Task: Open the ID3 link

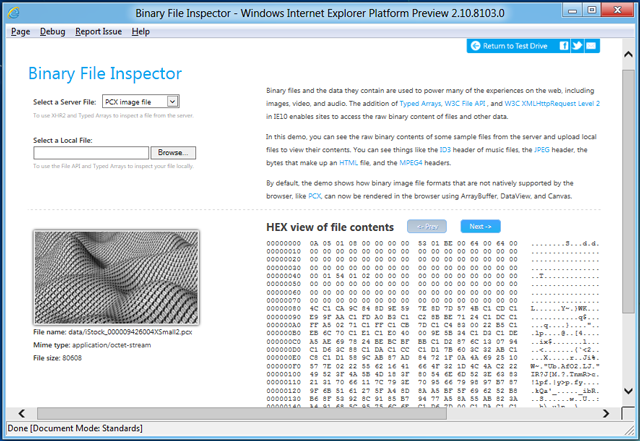Action: (445, 149)
